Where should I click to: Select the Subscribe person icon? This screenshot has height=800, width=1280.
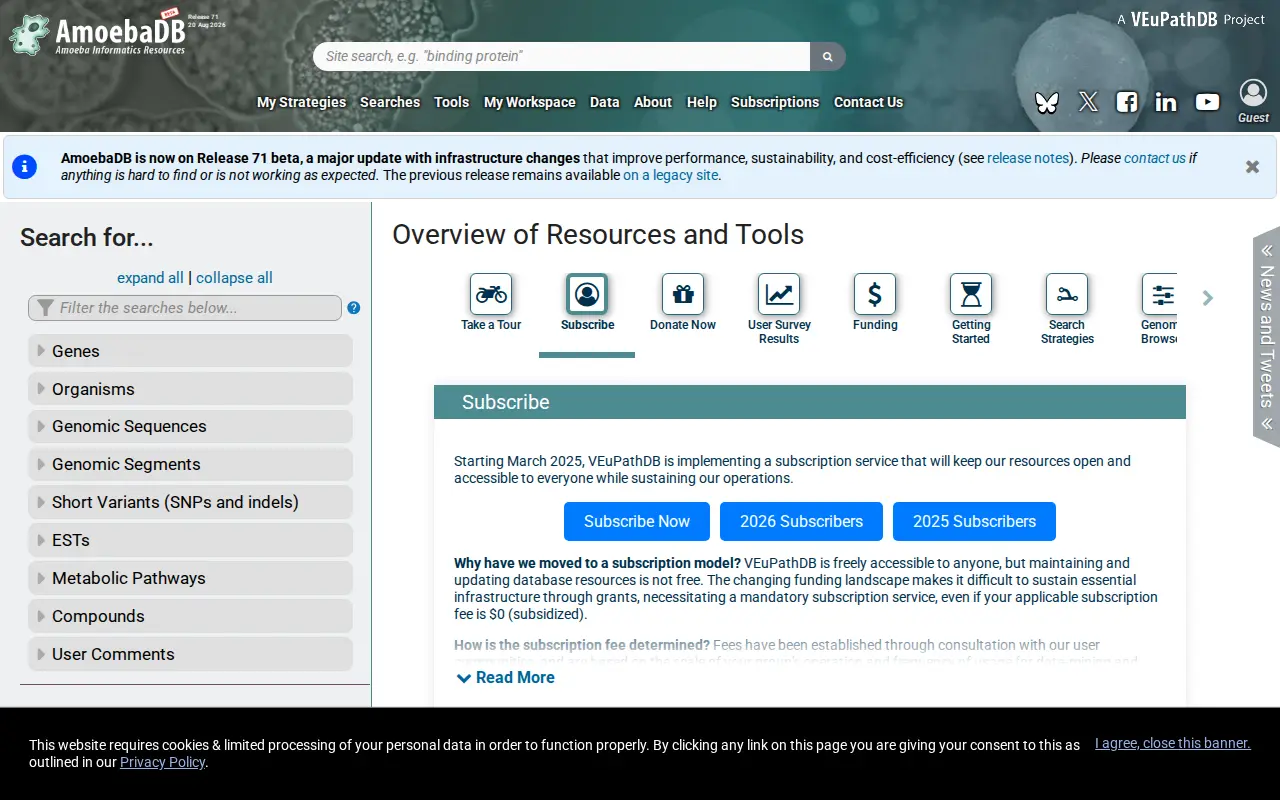tap(587, 294)
